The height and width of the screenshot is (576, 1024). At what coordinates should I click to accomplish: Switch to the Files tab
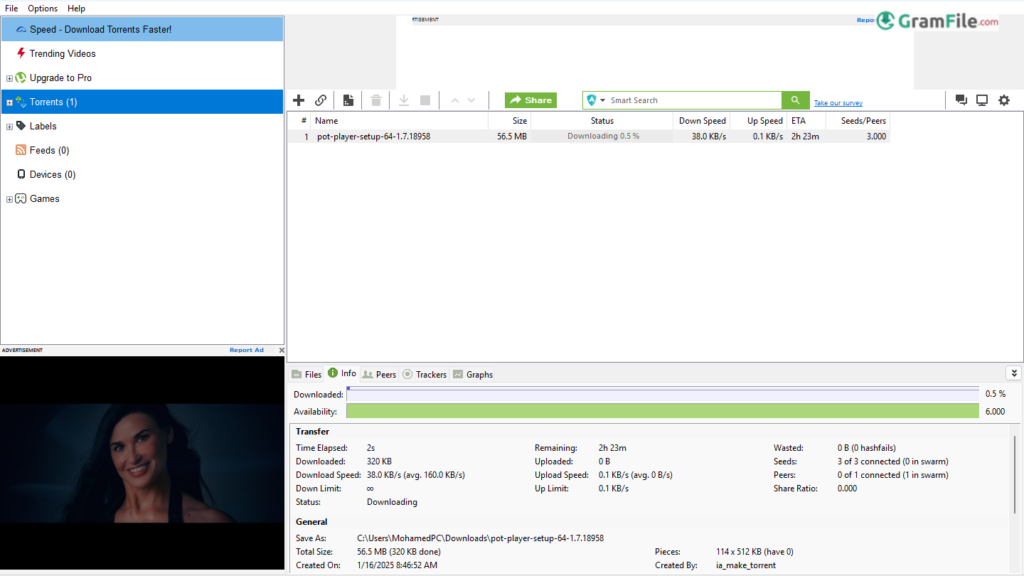coord(307,374)
